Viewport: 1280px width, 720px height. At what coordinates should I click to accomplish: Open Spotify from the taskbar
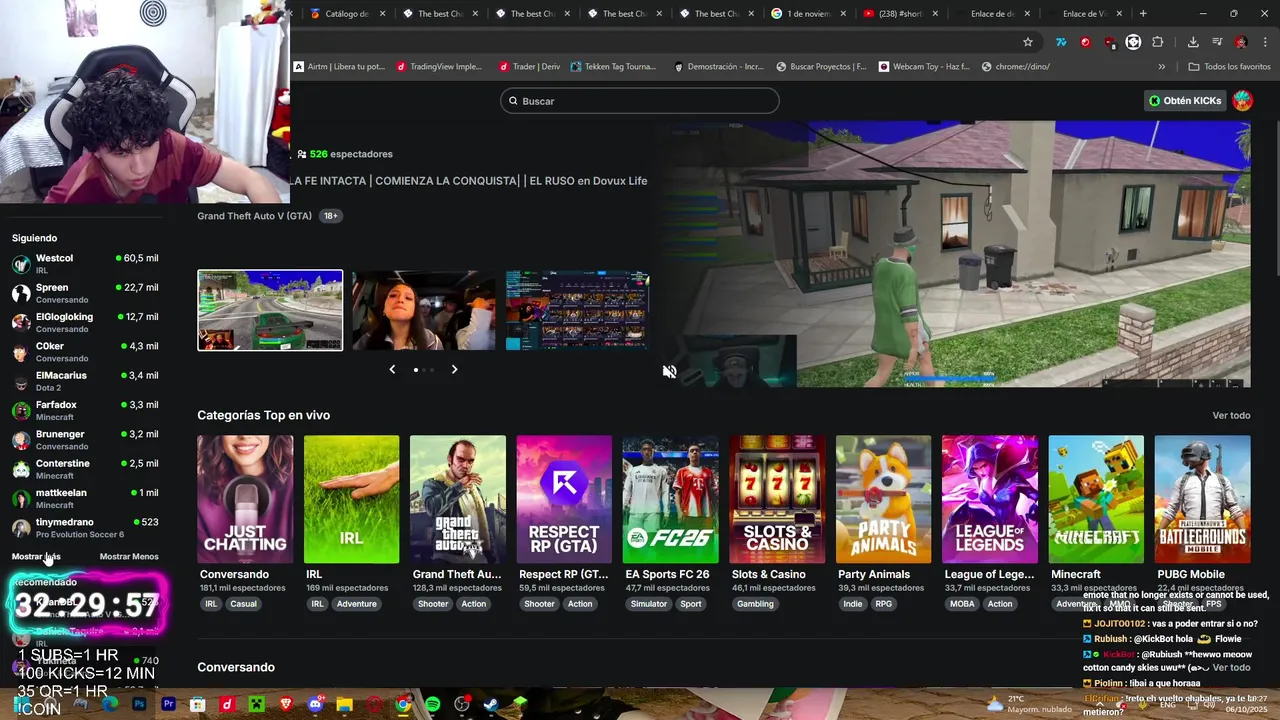[x=432, y=704]
